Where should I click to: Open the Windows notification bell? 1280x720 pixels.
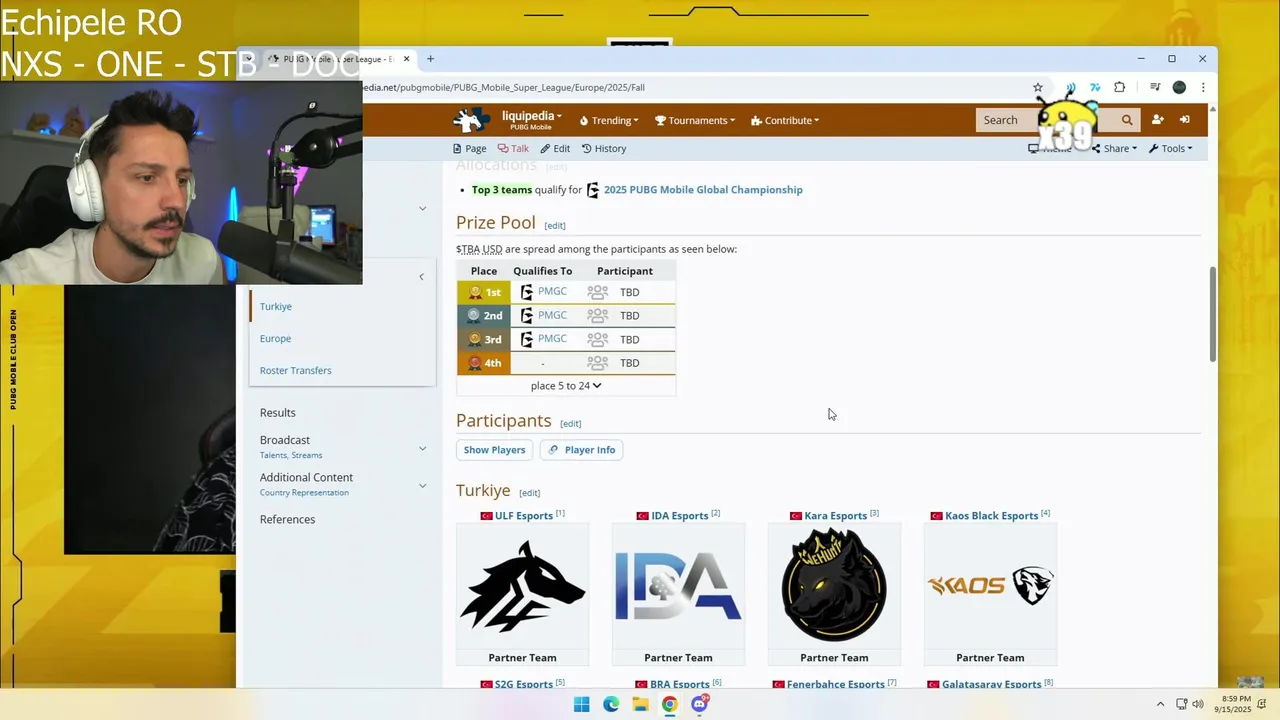coord(1262,704)
